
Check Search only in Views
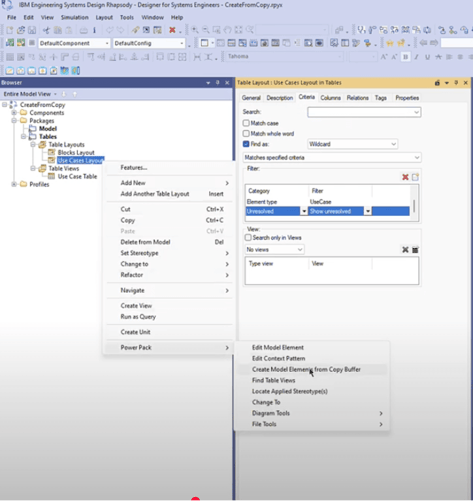tap(248, 237)
